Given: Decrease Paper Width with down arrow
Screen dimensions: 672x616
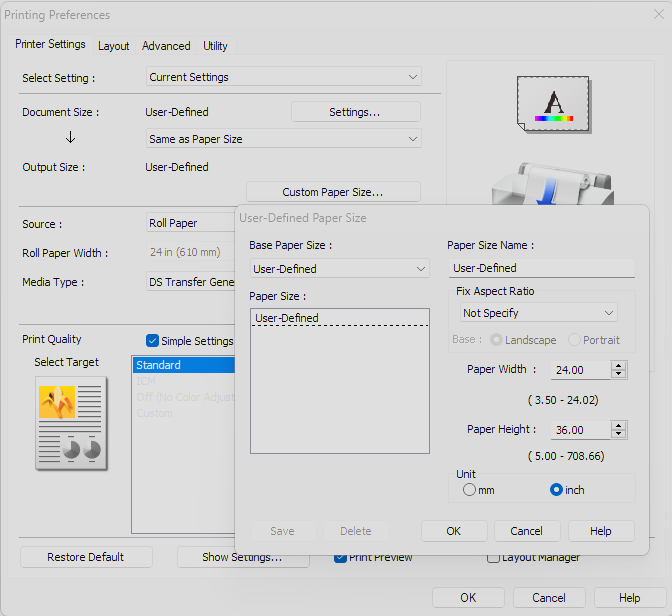Looking at the screenshot, I should [x=618, y=374].
